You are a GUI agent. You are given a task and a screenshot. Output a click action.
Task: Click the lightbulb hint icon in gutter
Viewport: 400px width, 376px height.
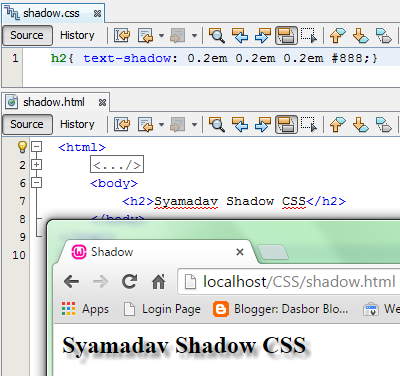click(22, 147)
